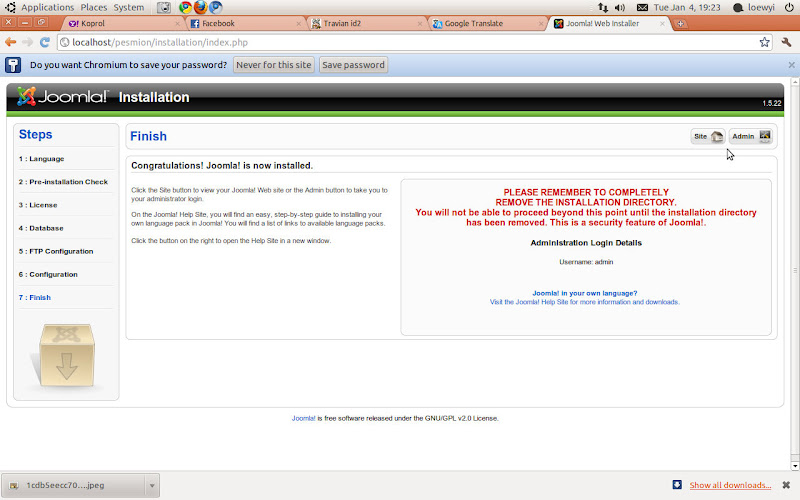Viewport: 800px width, 500px height.
Task: Click the Save password button
Action: [354, 65]
